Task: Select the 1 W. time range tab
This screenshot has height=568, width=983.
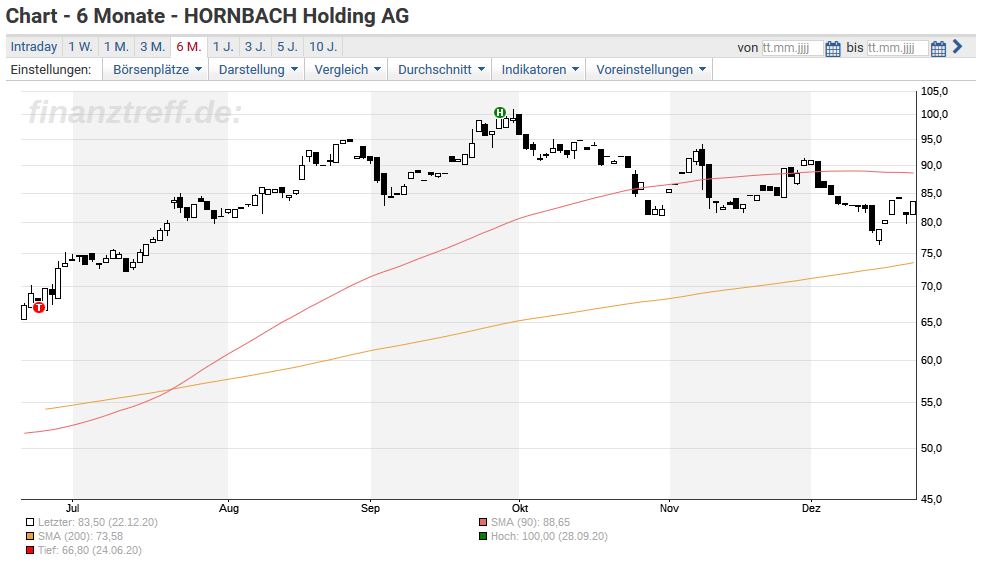Action: [x=80, y=47]
